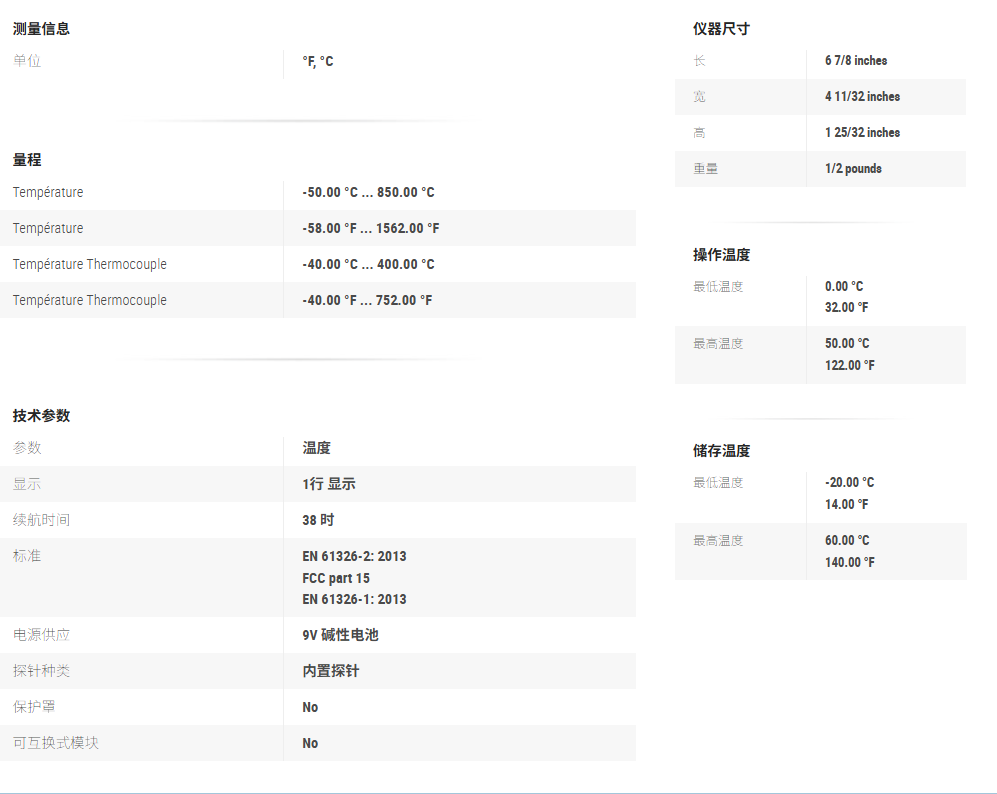Image resolution: width=997 pixels, height=794 pixels.
Task: Click the 技术参数 section heading
Action: 41,416
